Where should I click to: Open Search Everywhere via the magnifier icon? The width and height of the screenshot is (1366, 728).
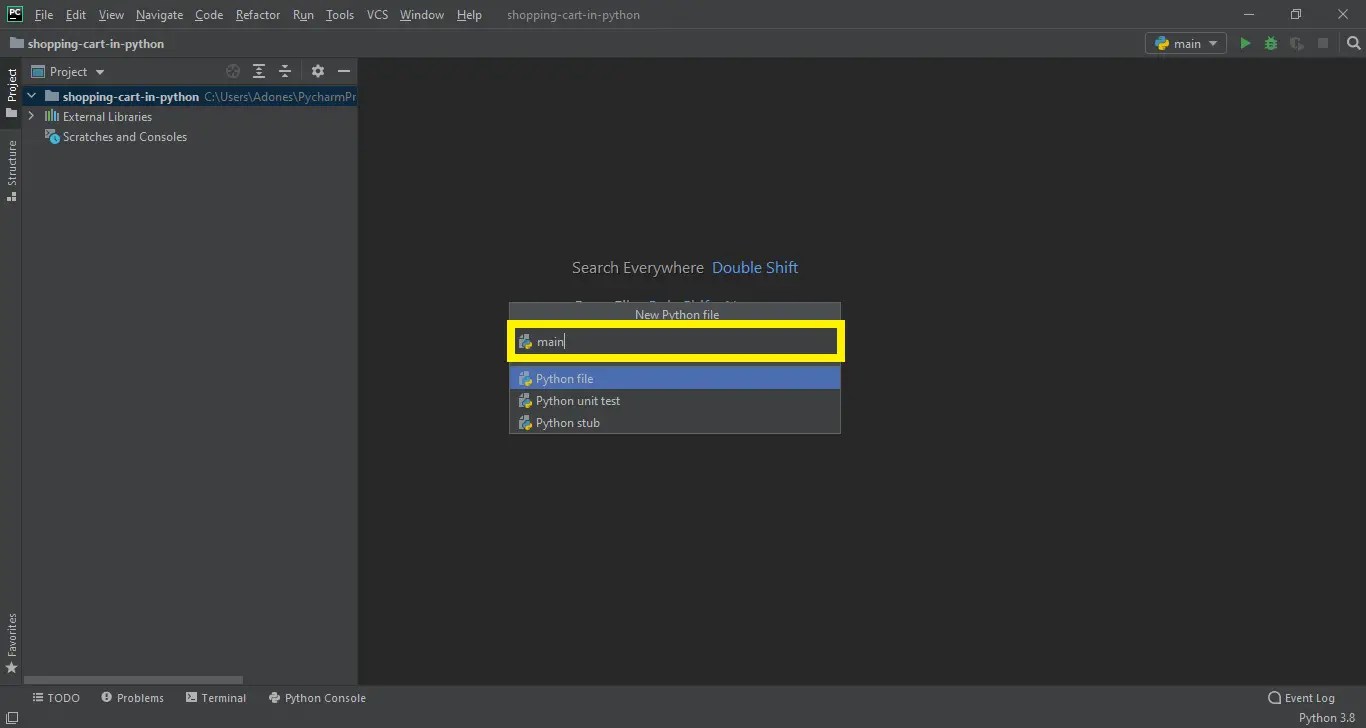tap(1354, 43)
